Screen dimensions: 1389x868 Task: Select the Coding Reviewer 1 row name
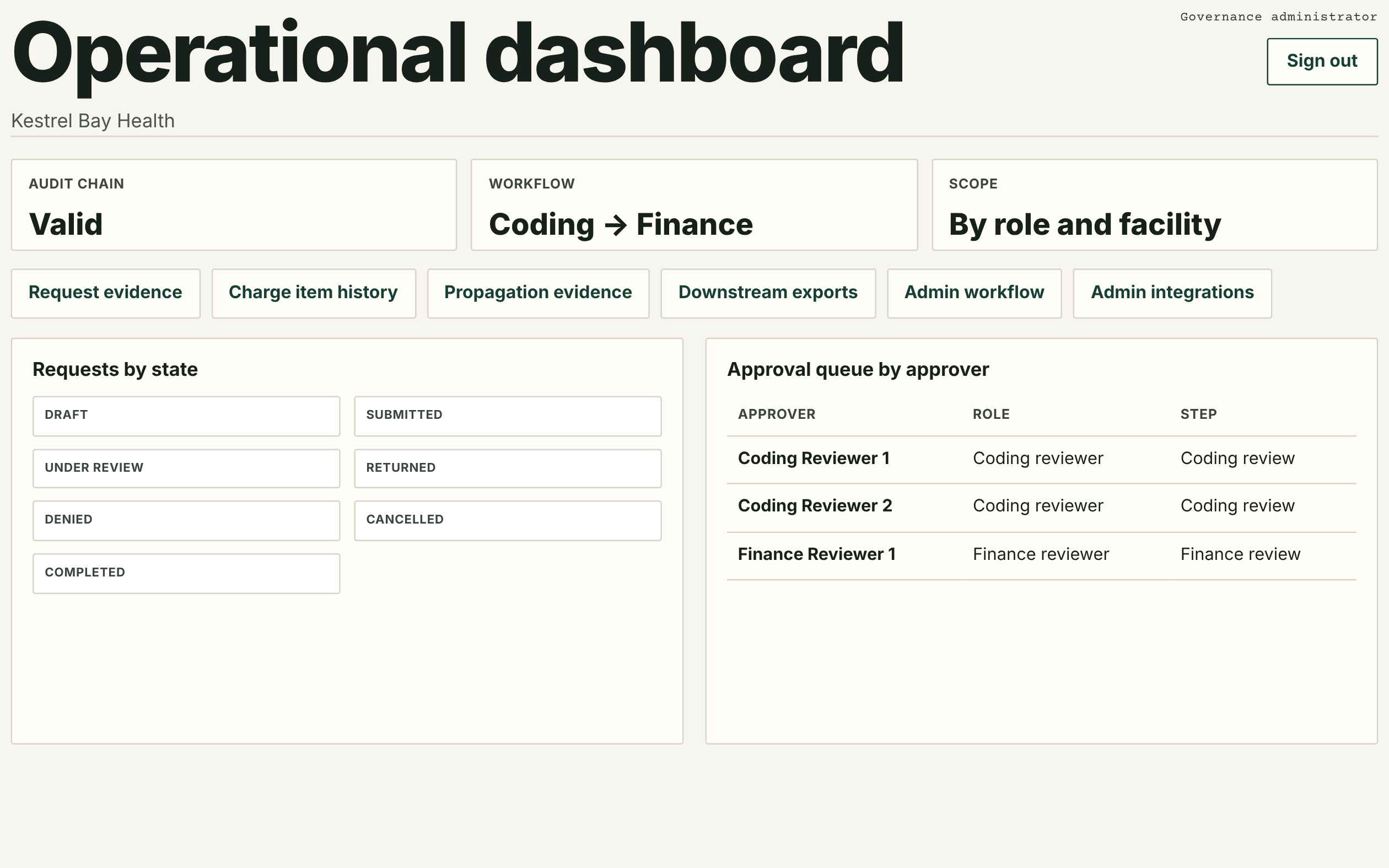click(814, 459)
